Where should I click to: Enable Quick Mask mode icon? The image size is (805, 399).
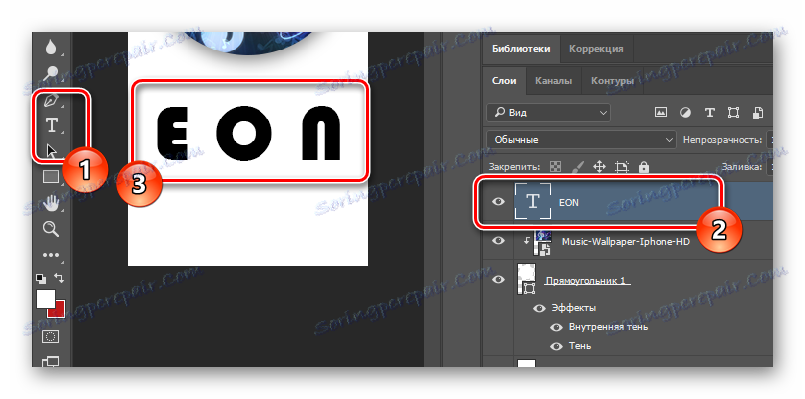(x=51, y=336)
